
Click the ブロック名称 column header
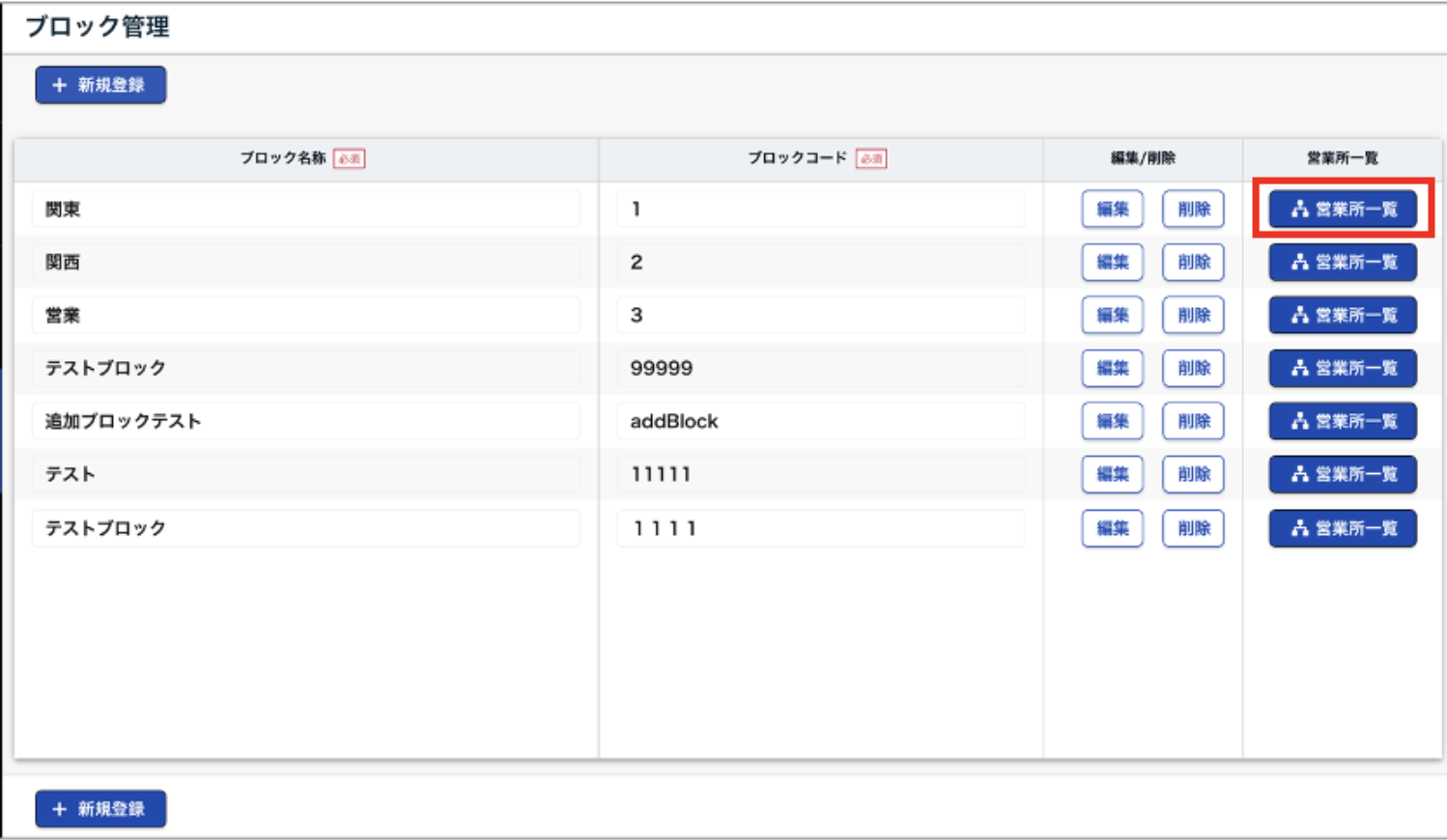pyautogui.click(x=283, y=158)
